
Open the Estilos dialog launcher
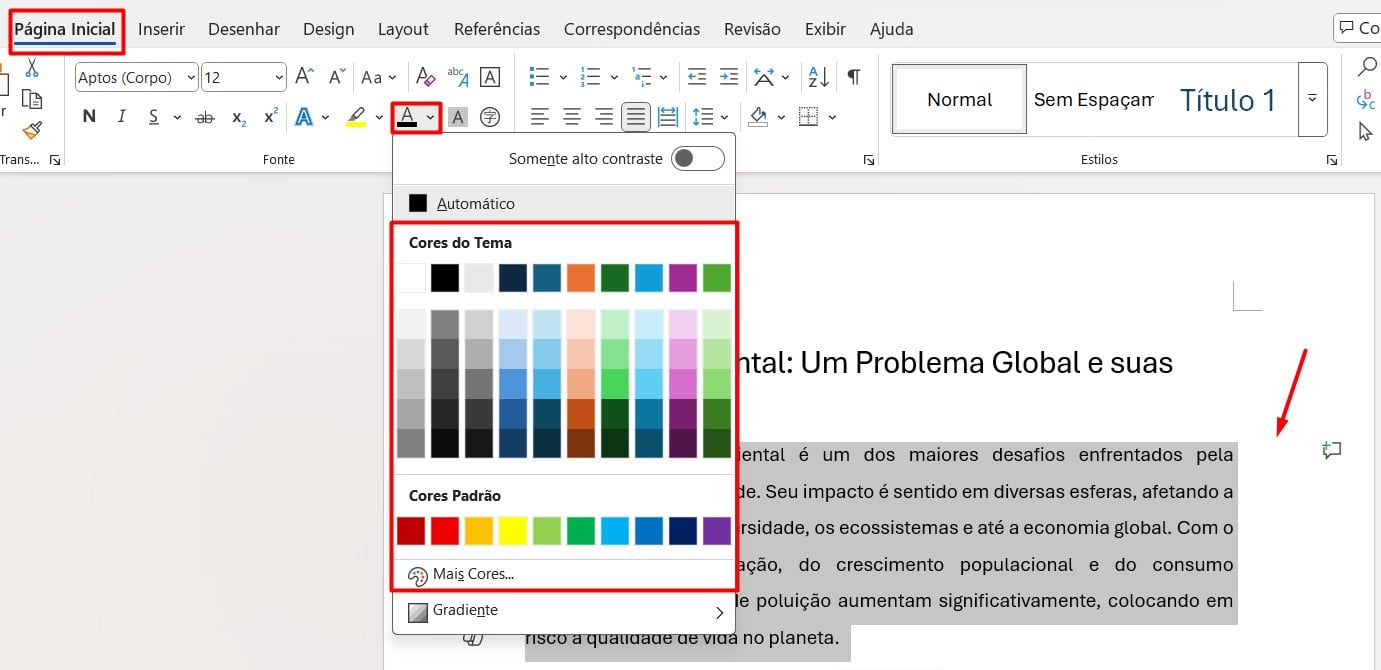click(x=1332, y=160)
